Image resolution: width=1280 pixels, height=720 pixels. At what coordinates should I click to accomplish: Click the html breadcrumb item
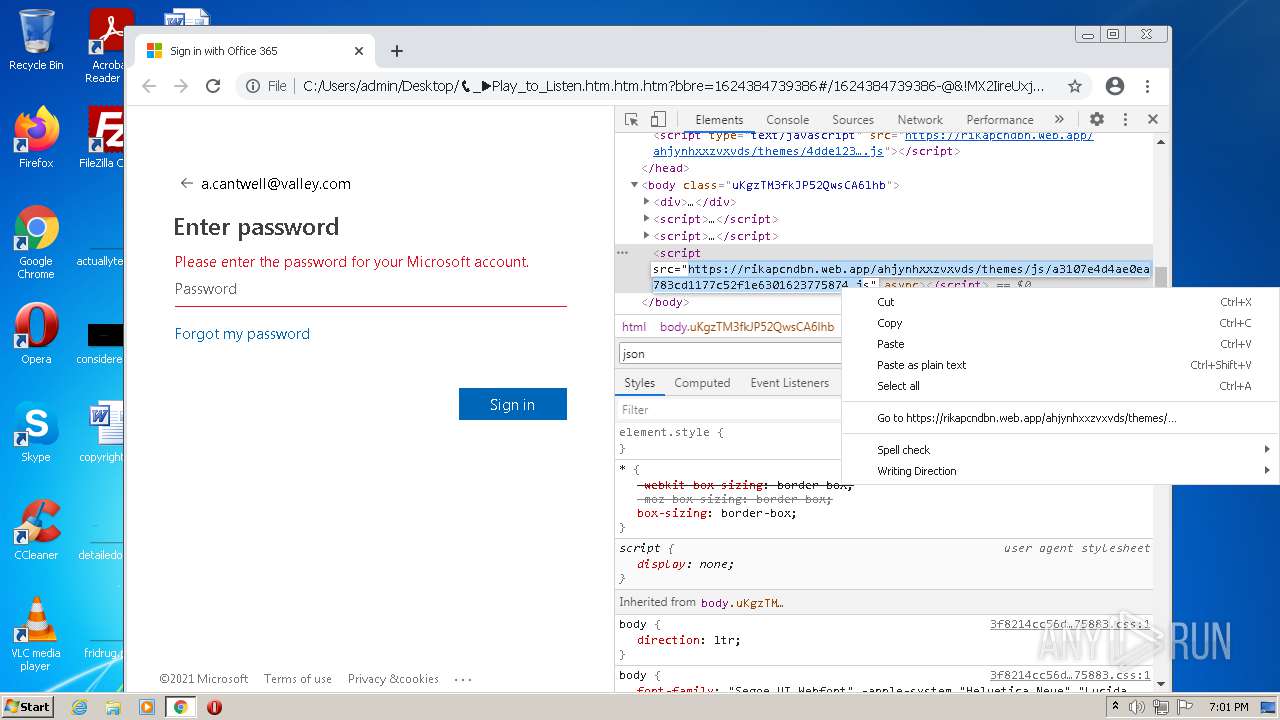pyautogui.click(x=634, y=327)
